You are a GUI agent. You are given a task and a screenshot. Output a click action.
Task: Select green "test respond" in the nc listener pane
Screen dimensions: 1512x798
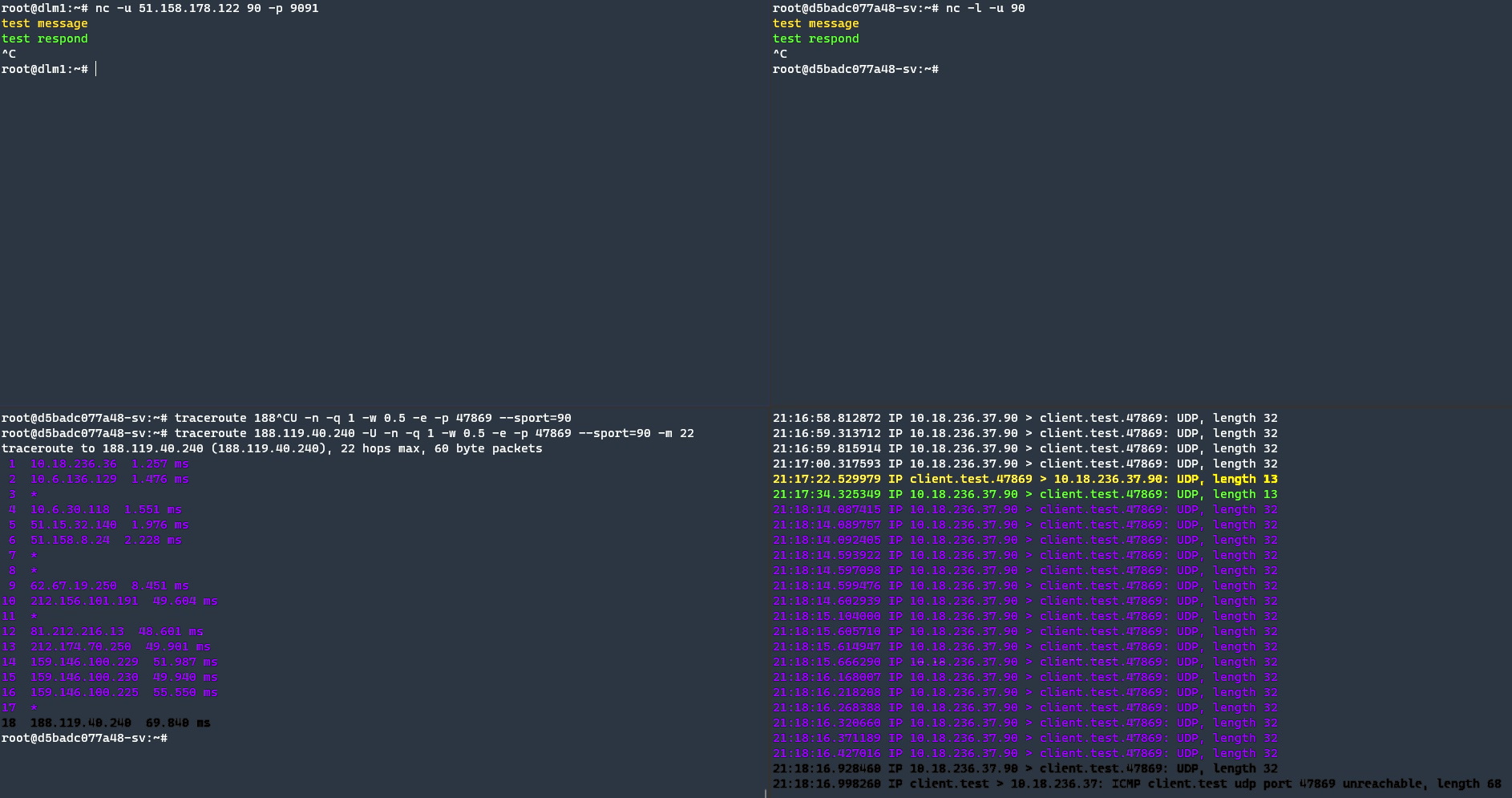pyautogui.click(x=815, y=38)
